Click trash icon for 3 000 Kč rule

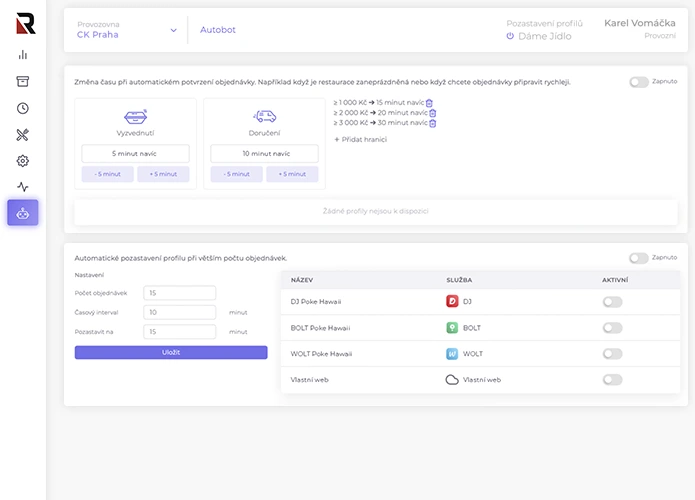(433, 123)
